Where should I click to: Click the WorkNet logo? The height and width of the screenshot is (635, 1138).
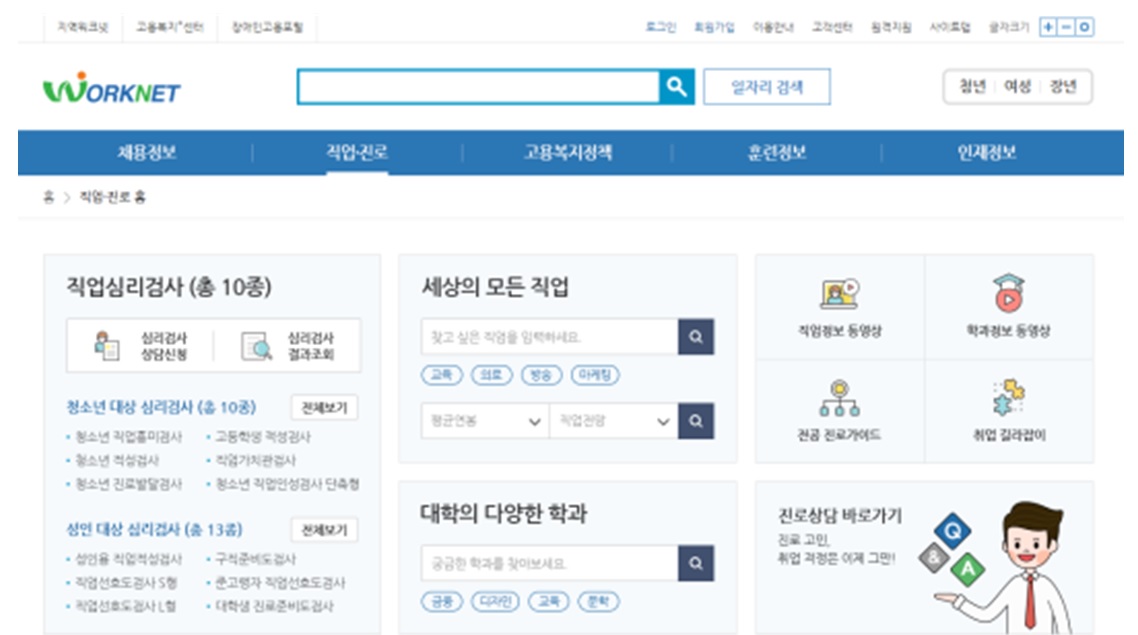[111, 89]
